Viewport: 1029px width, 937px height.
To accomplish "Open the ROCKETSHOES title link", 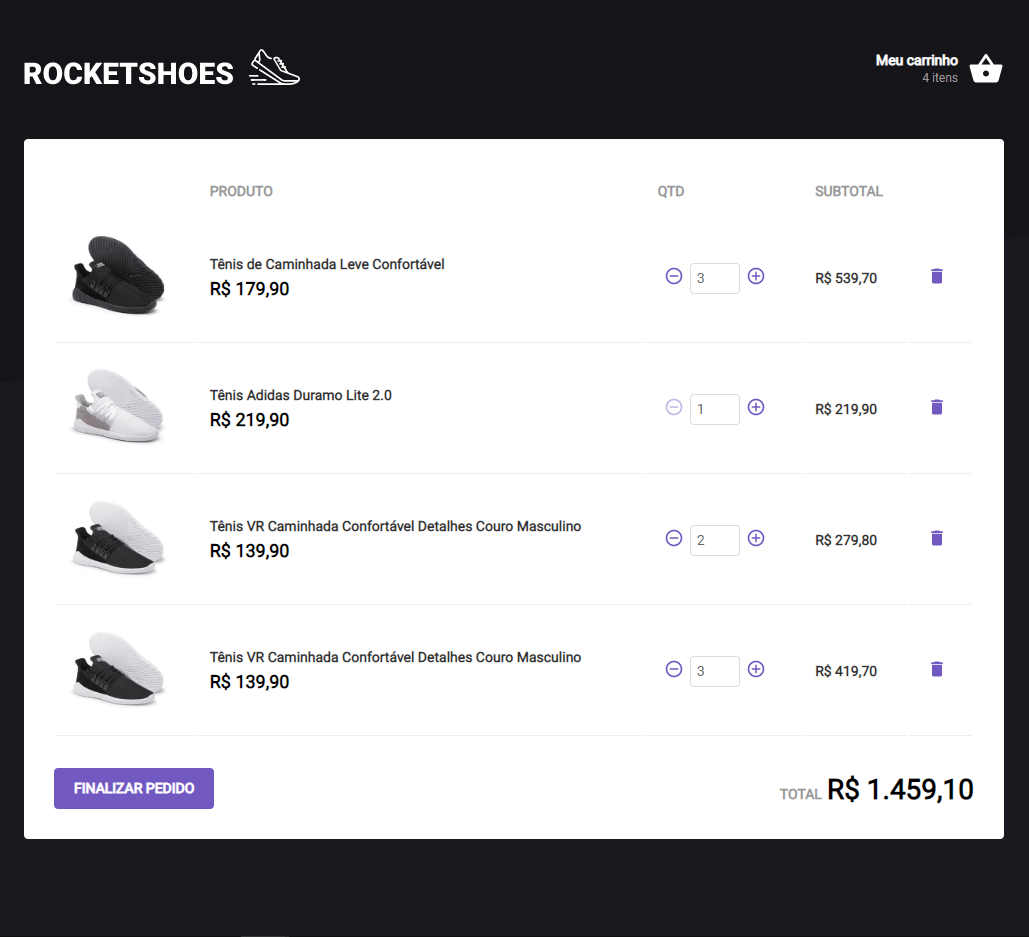I will [x=127, y=71].
